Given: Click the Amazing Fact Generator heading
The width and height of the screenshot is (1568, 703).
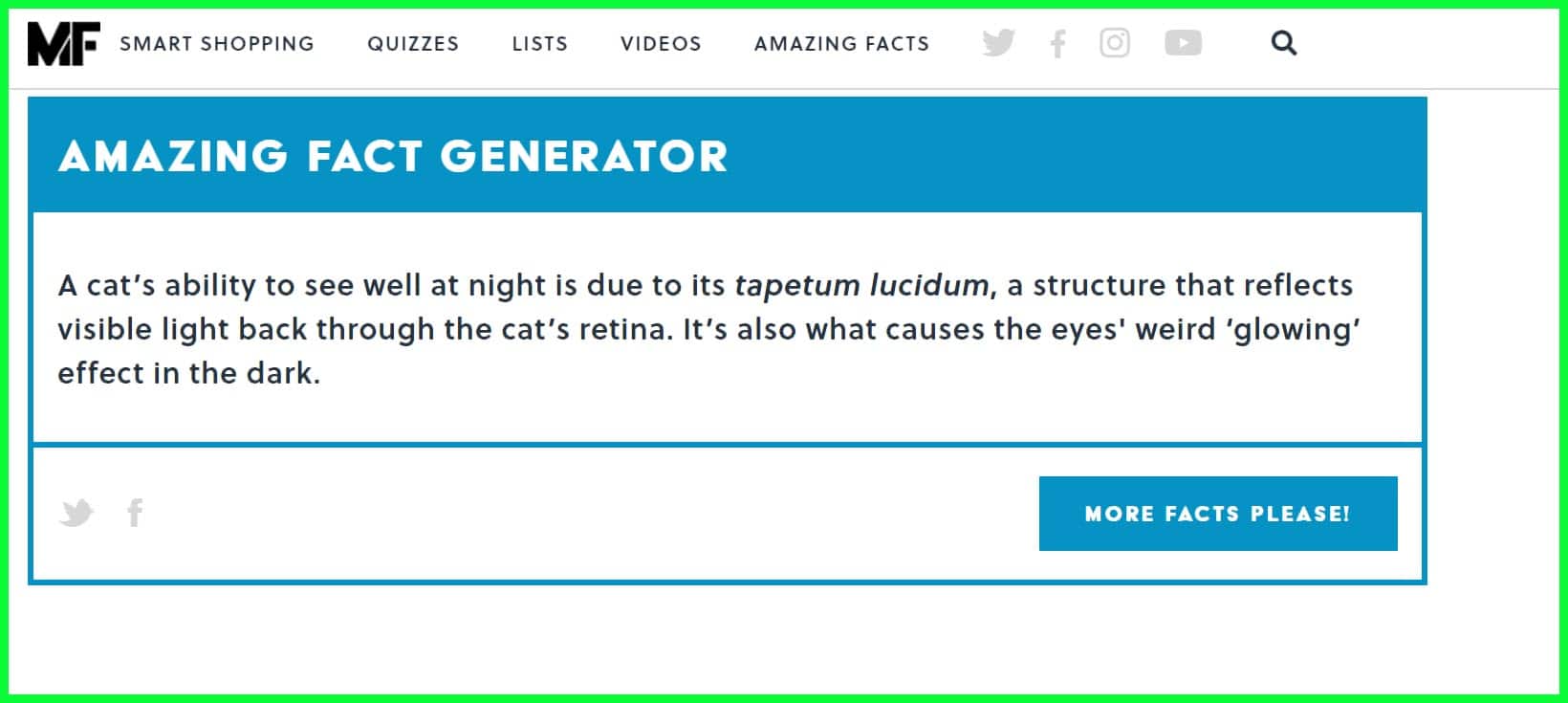Looking at the screenshot, I should (x=393, y=156).
